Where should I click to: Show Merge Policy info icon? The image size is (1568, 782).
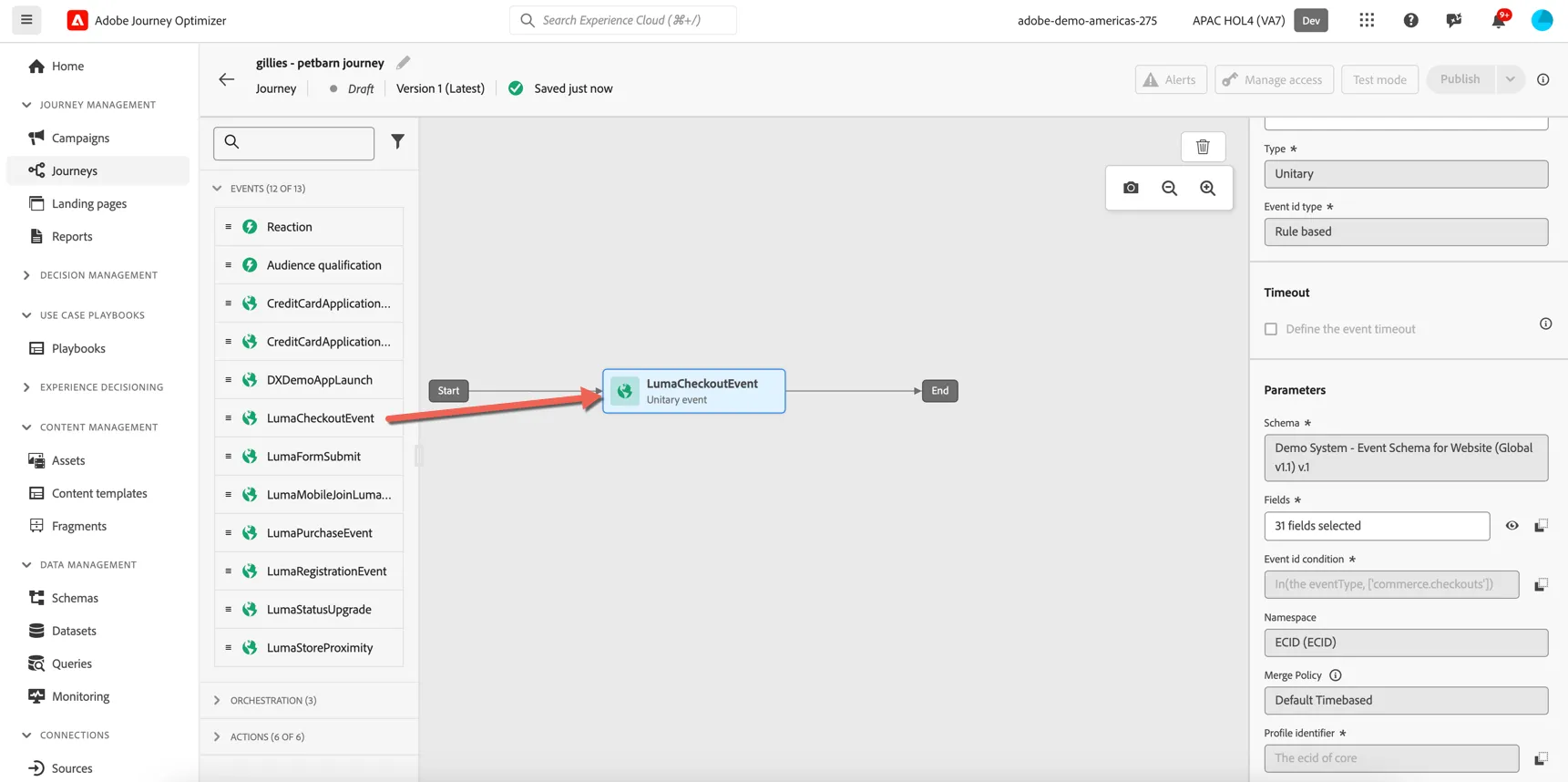point(1336,675)
